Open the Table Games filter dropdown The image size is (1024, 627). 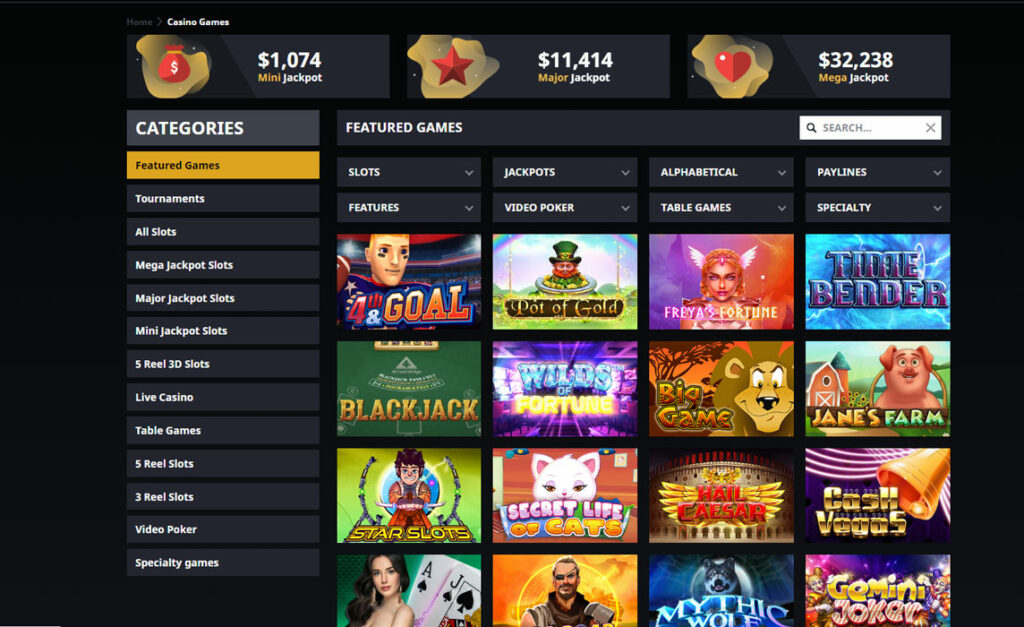point(722,208)
